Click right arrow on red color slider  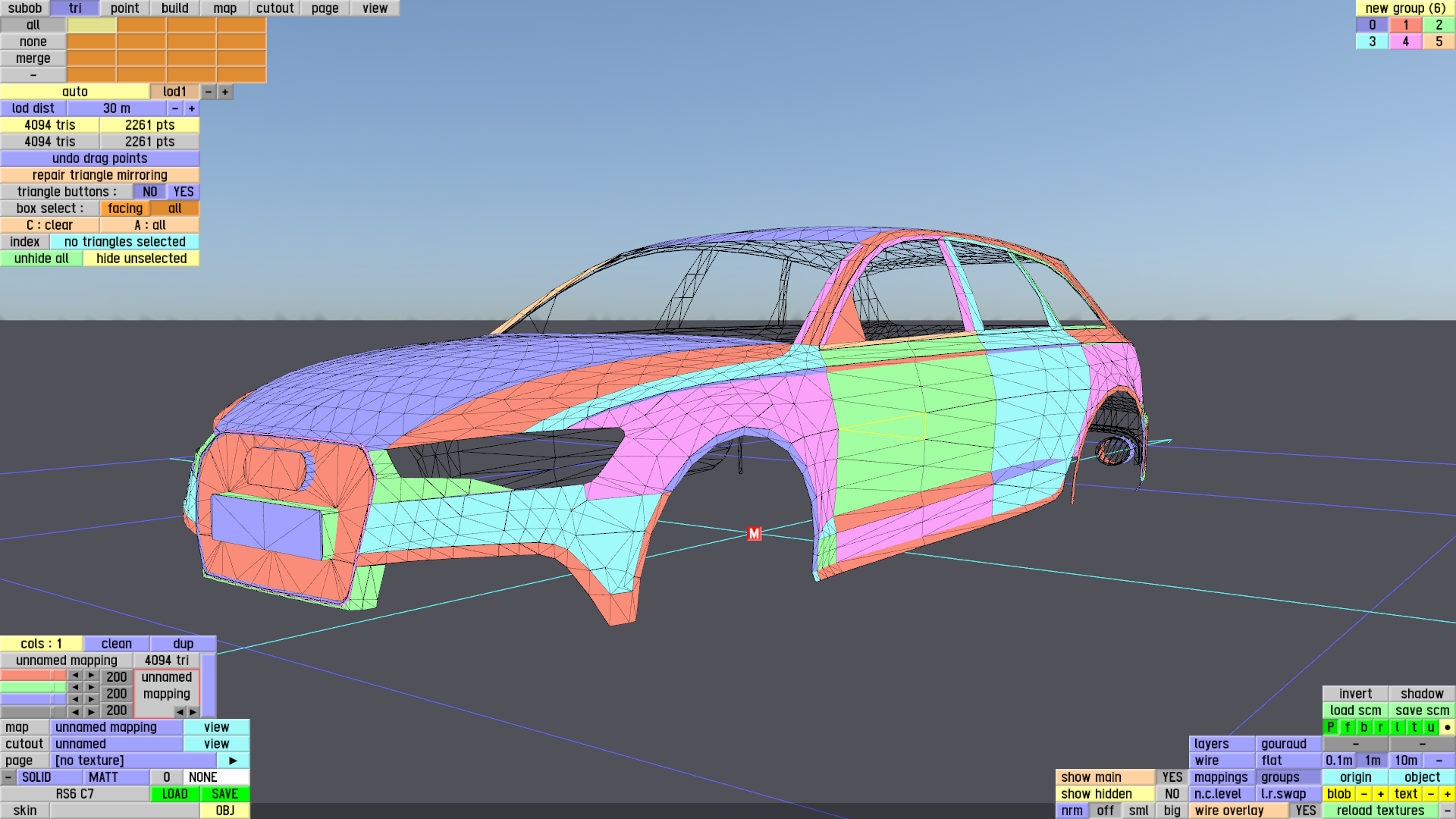click(x=91, y=675)
